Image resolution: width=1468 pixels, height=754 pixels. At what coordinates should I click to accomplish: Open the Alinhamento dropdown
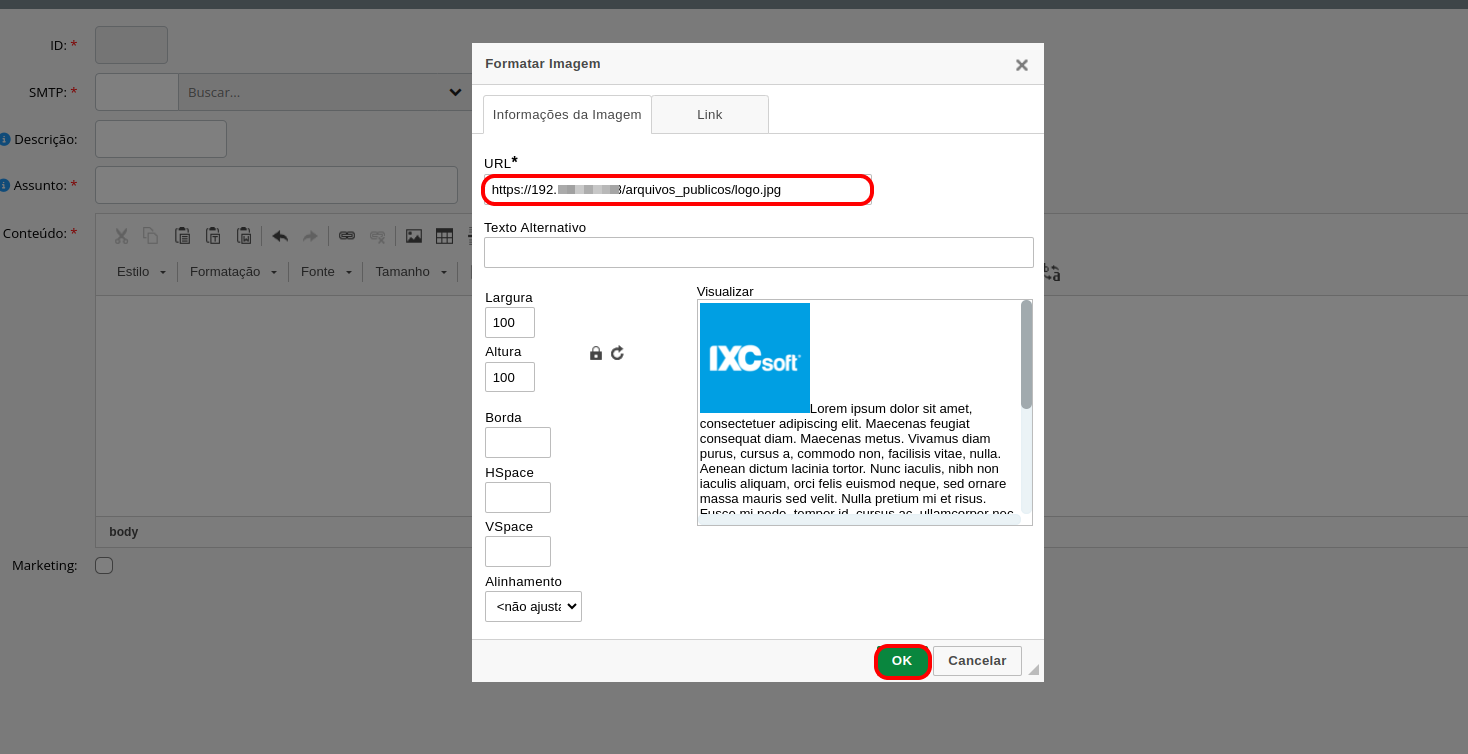pos(533,606)
